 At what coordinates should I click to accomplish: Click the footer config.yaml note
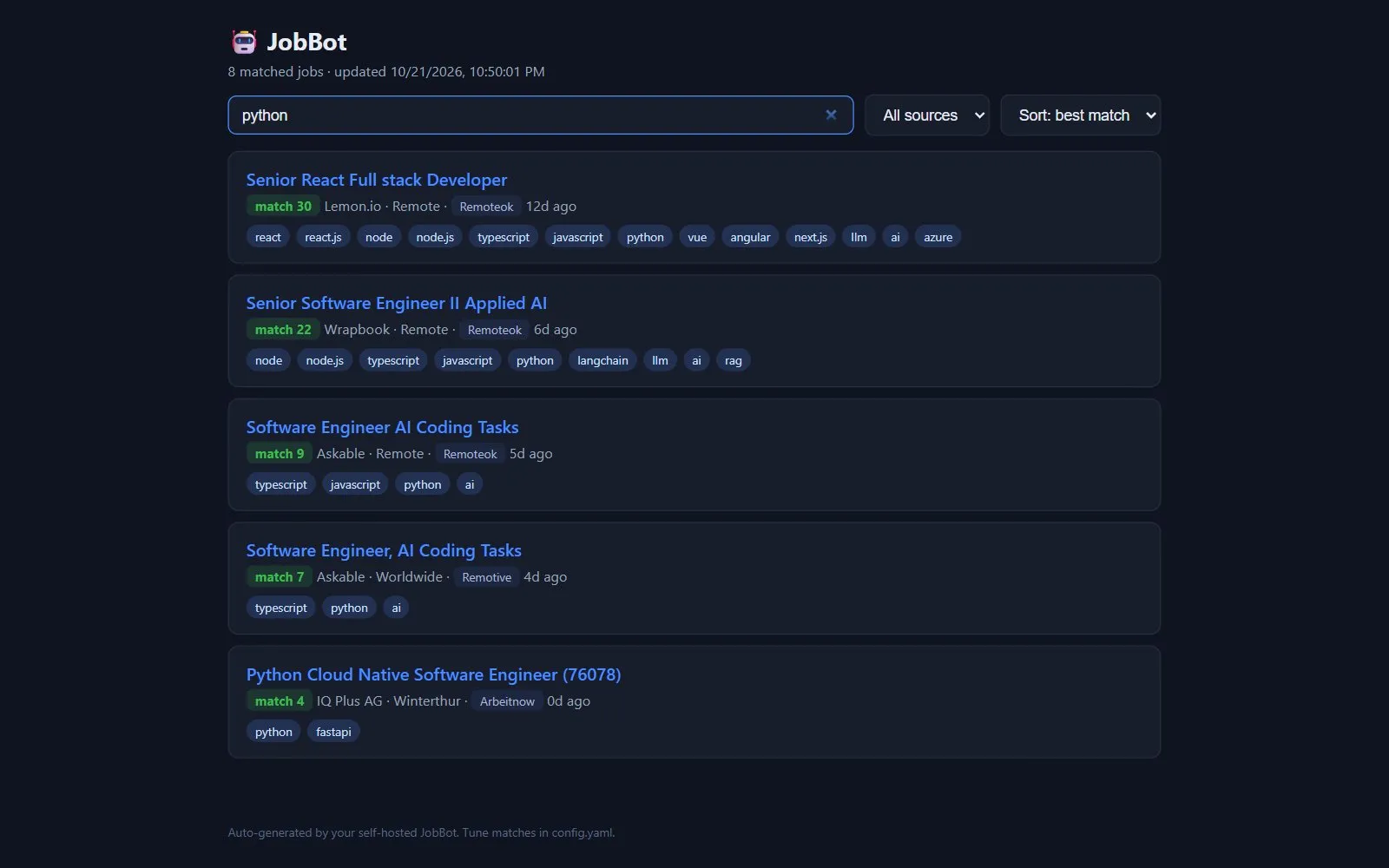coord(421,832)
